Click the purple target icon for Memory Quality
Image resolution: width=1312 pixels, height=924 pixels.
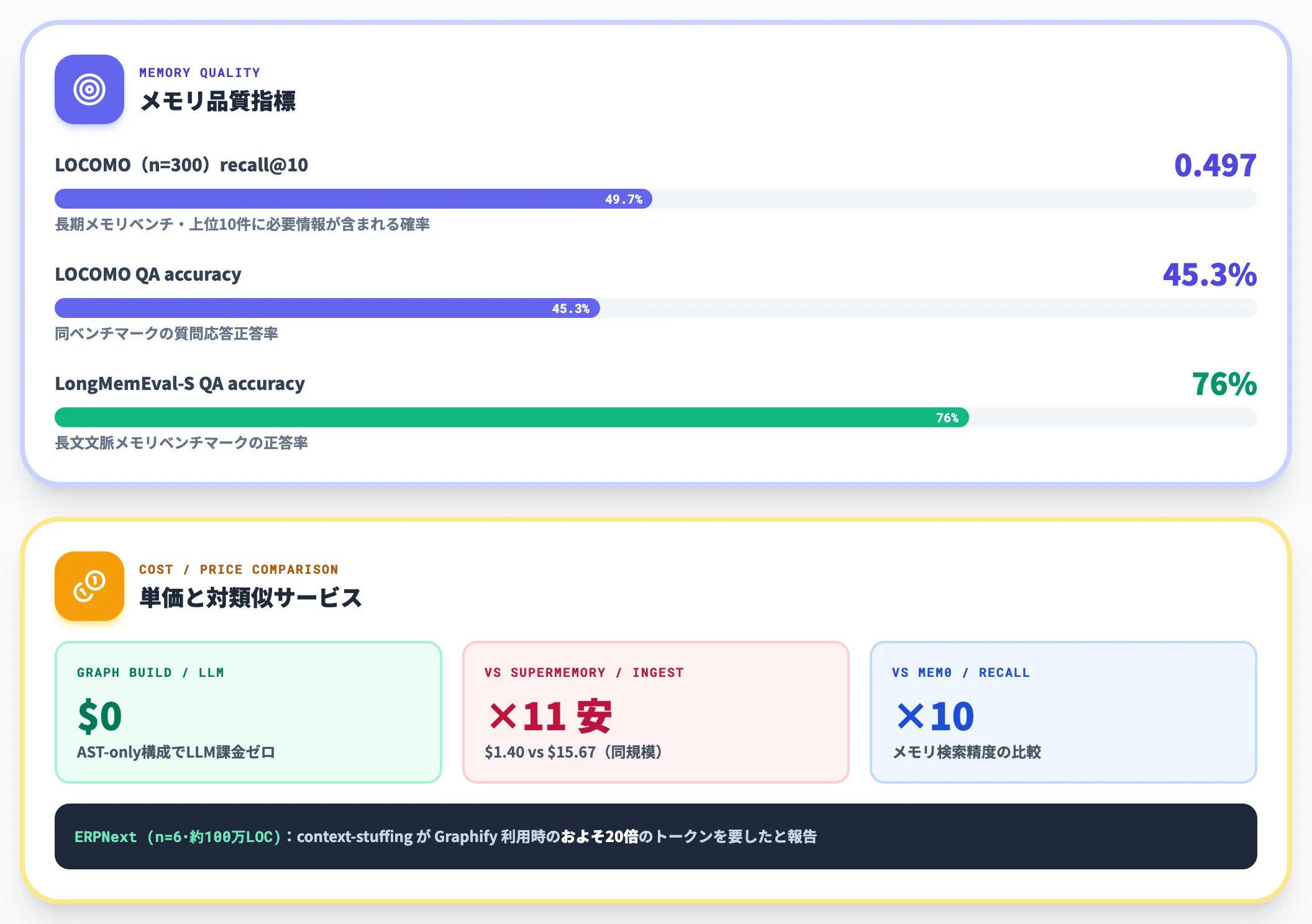89,89
